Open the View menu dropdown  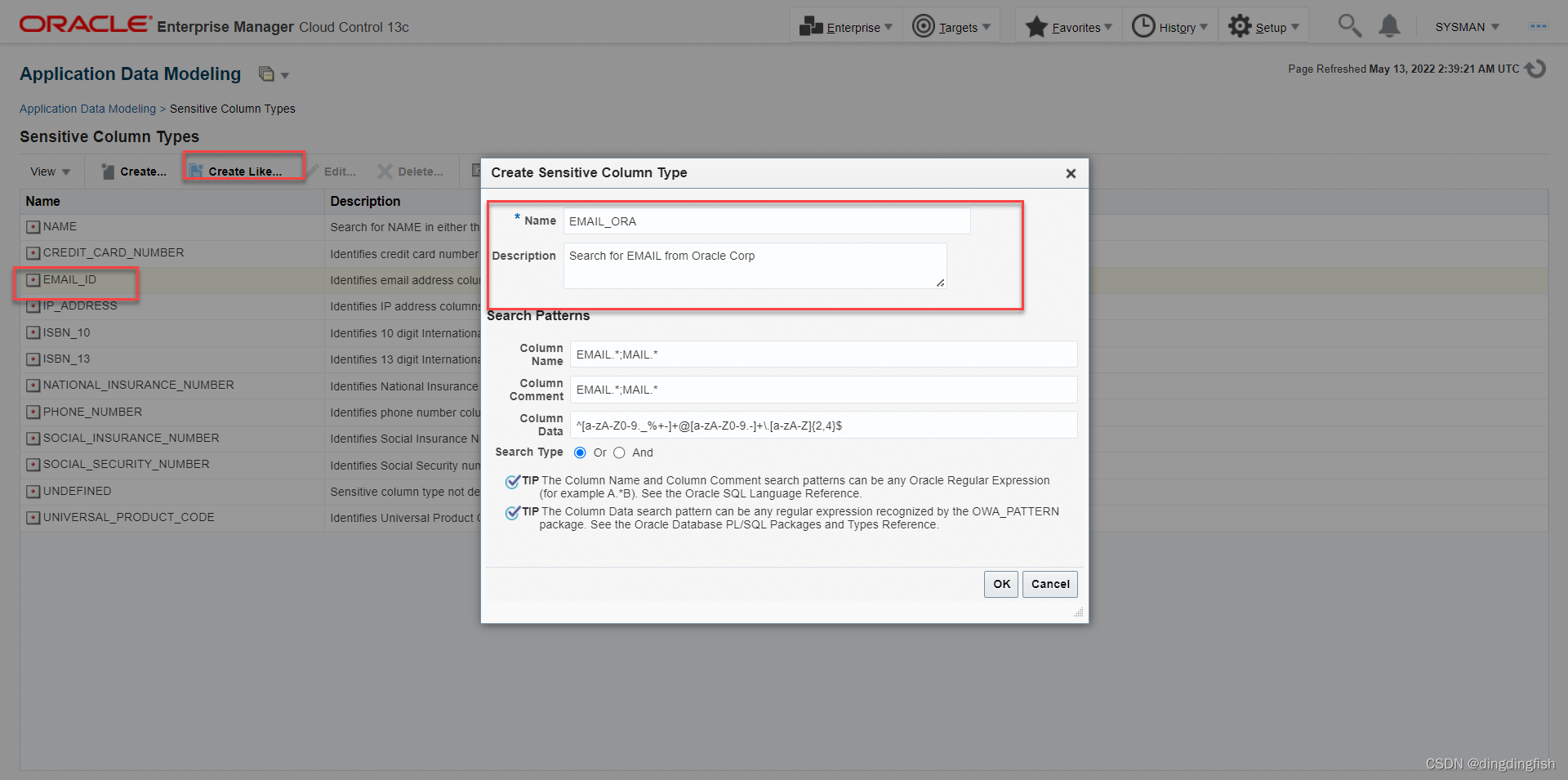[51, 172]
